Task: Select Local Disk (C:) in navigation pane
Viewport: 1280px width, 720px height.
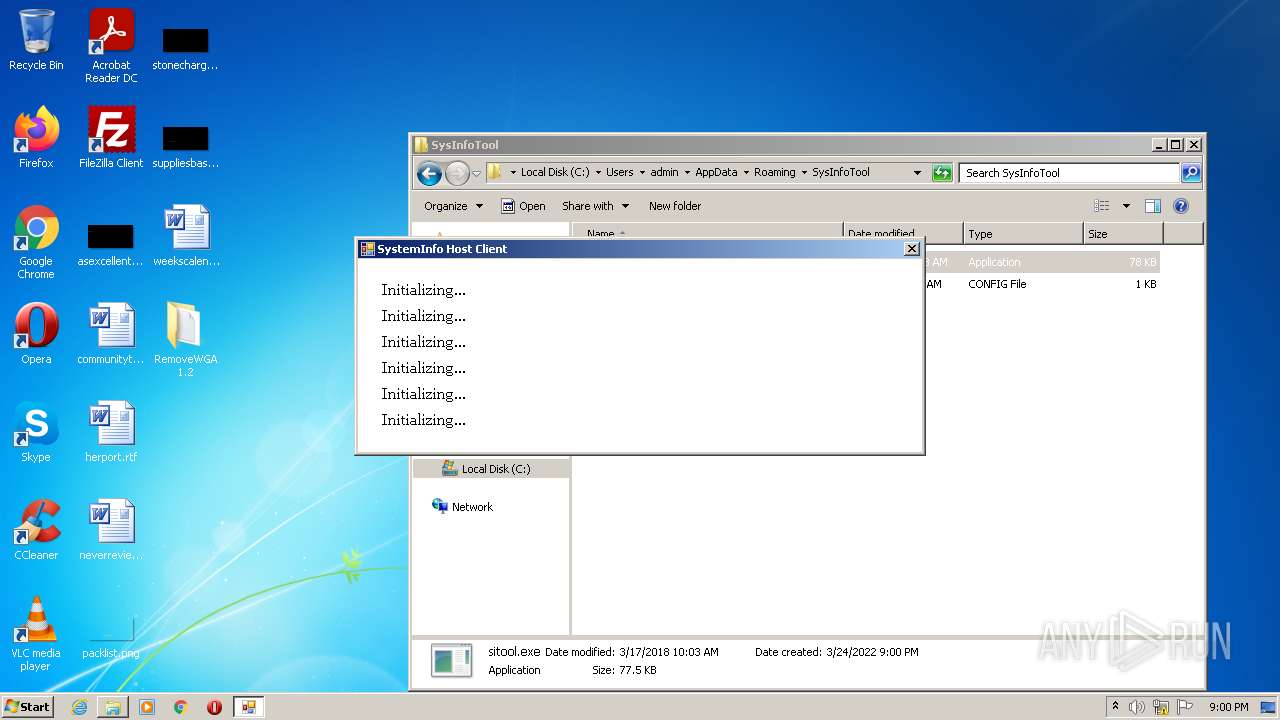Action: point(491,469)
